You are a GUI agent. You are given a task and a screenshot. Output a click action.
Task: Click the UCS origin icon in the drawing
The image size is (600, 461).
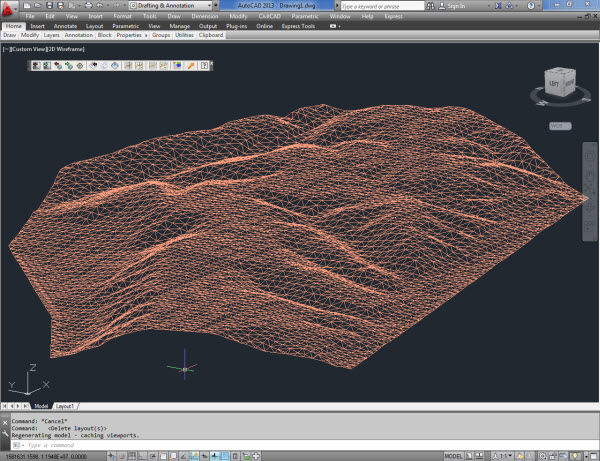click(185, 369)
